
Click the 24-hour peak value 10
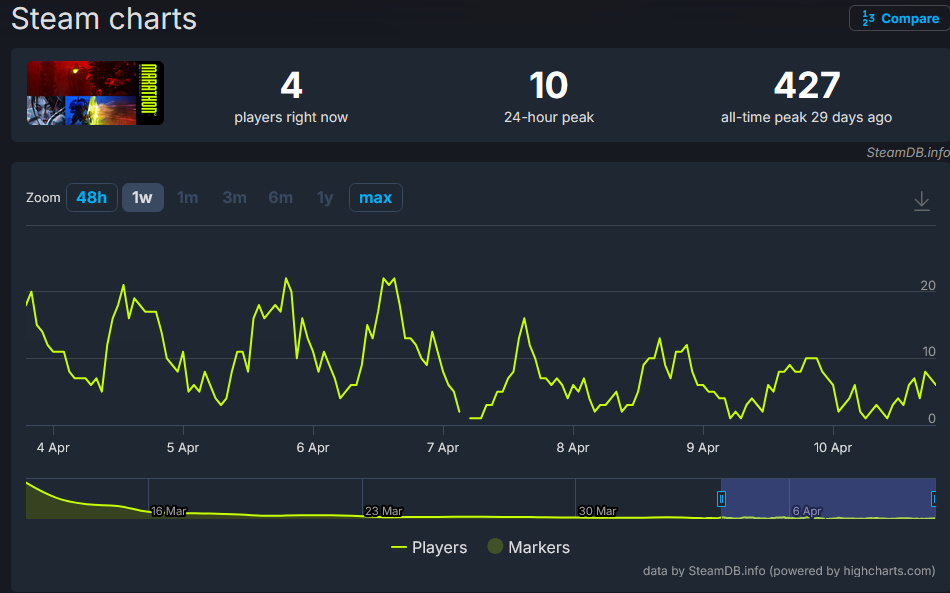point(549,85)
